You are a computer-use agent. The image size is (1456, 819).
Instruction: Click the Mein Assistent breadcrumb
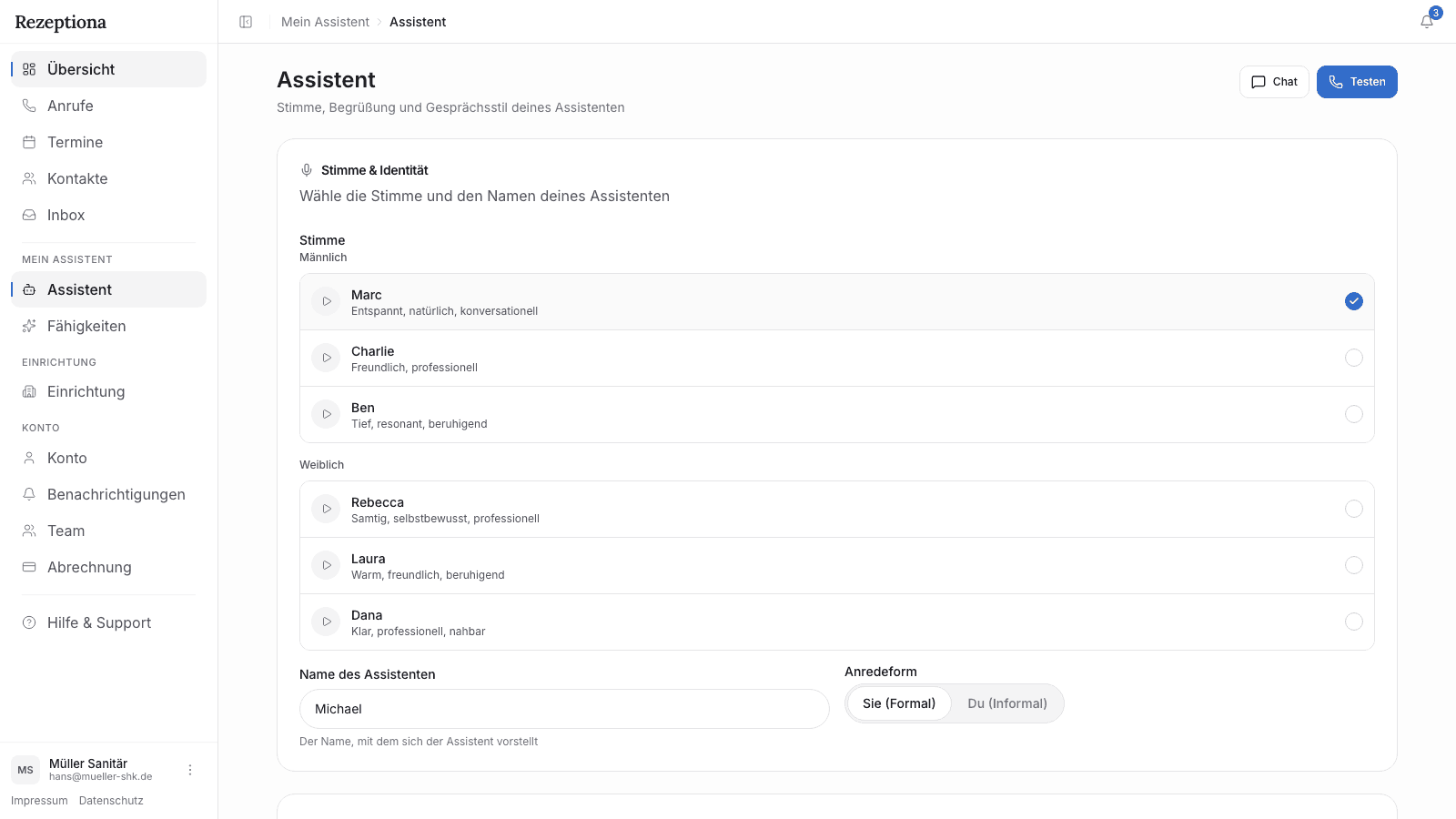325,22
